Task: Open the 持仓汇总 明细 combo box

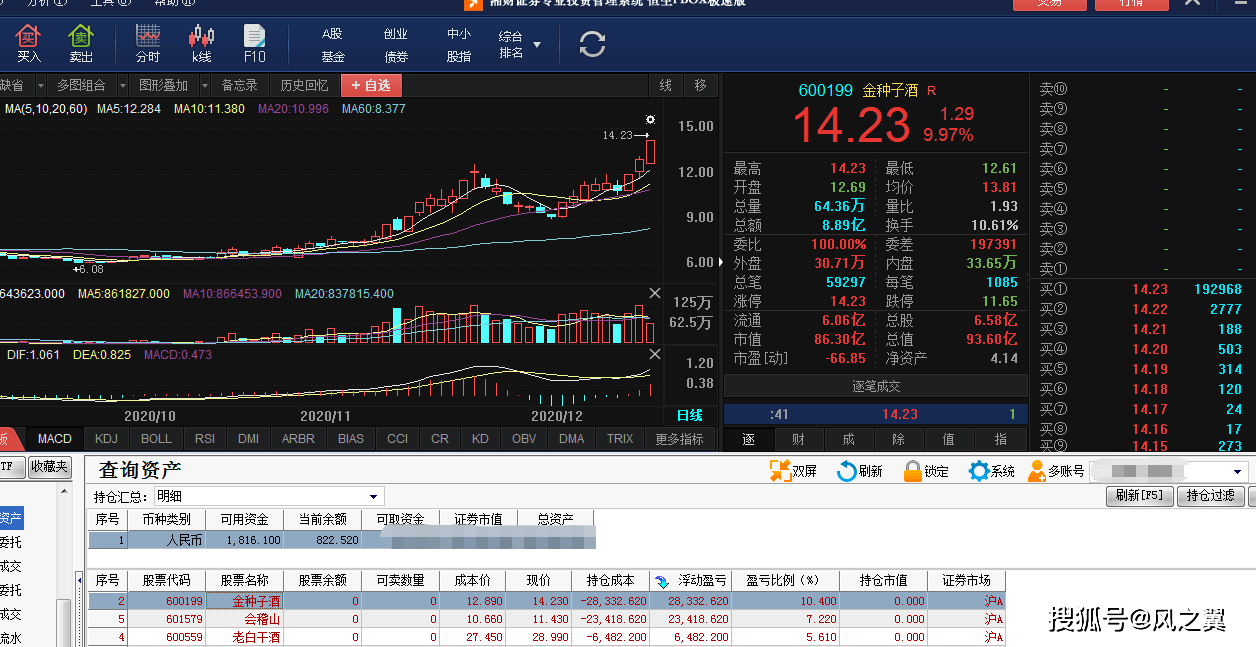Action: click(374, 496)
